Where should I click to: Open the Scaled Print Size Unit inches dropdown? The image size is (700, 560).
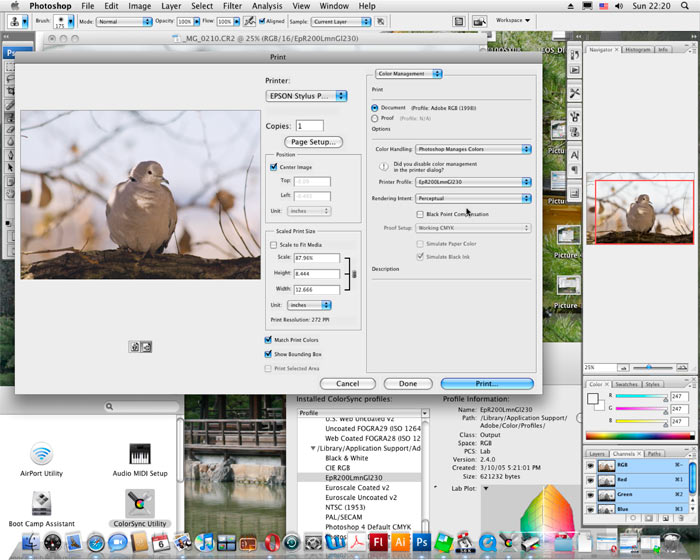(309, 305)
